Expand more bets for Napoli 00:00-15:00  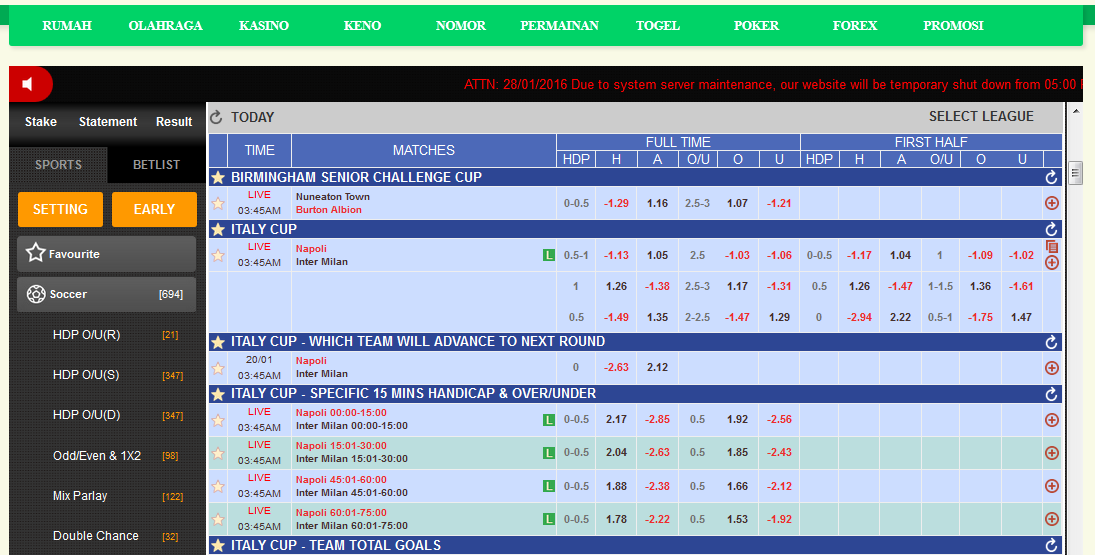[1052, 420]
